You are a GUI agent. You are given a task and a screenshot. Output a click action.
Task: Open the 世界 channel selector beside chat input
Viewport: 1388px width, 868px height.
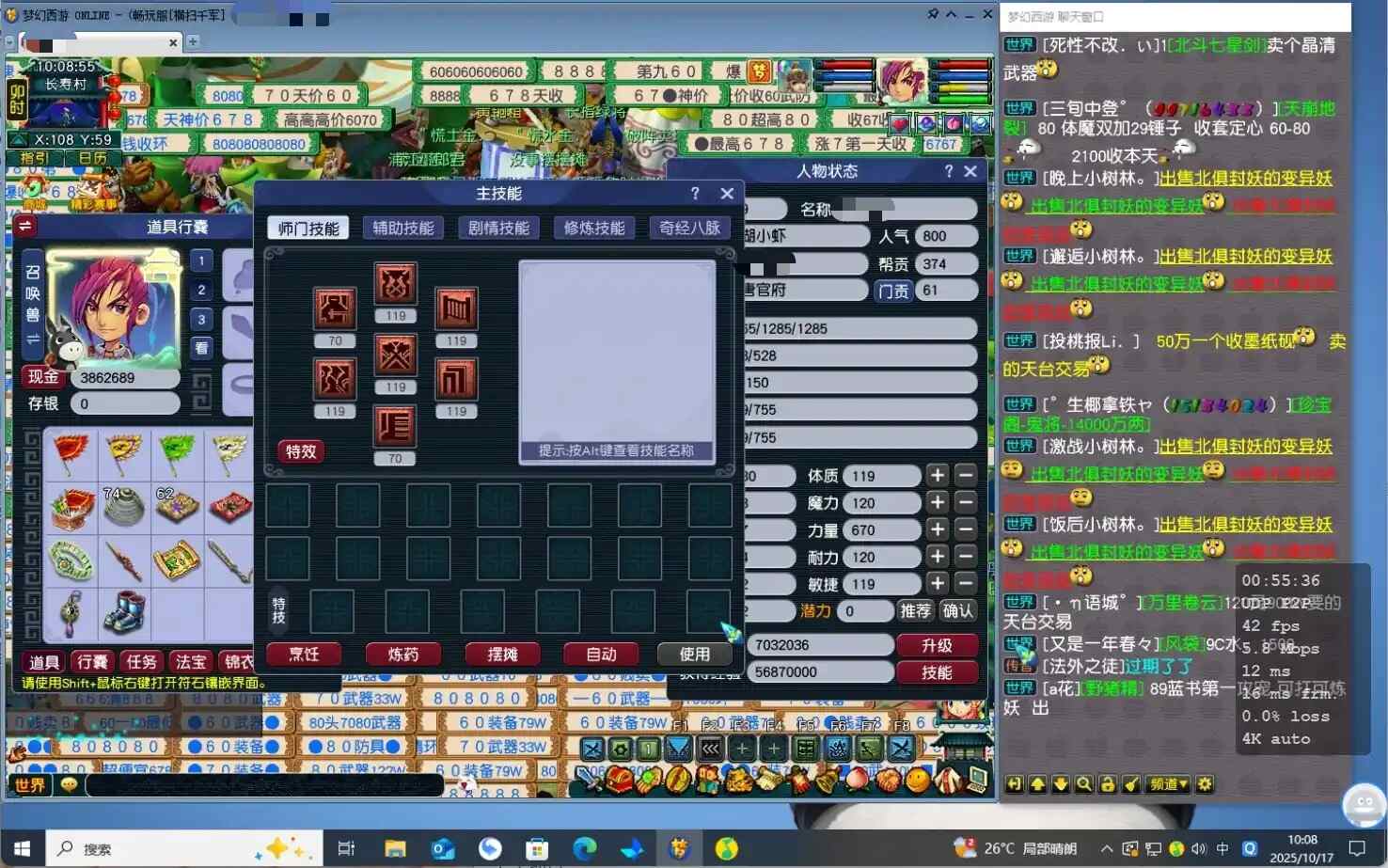pos(30,785)
